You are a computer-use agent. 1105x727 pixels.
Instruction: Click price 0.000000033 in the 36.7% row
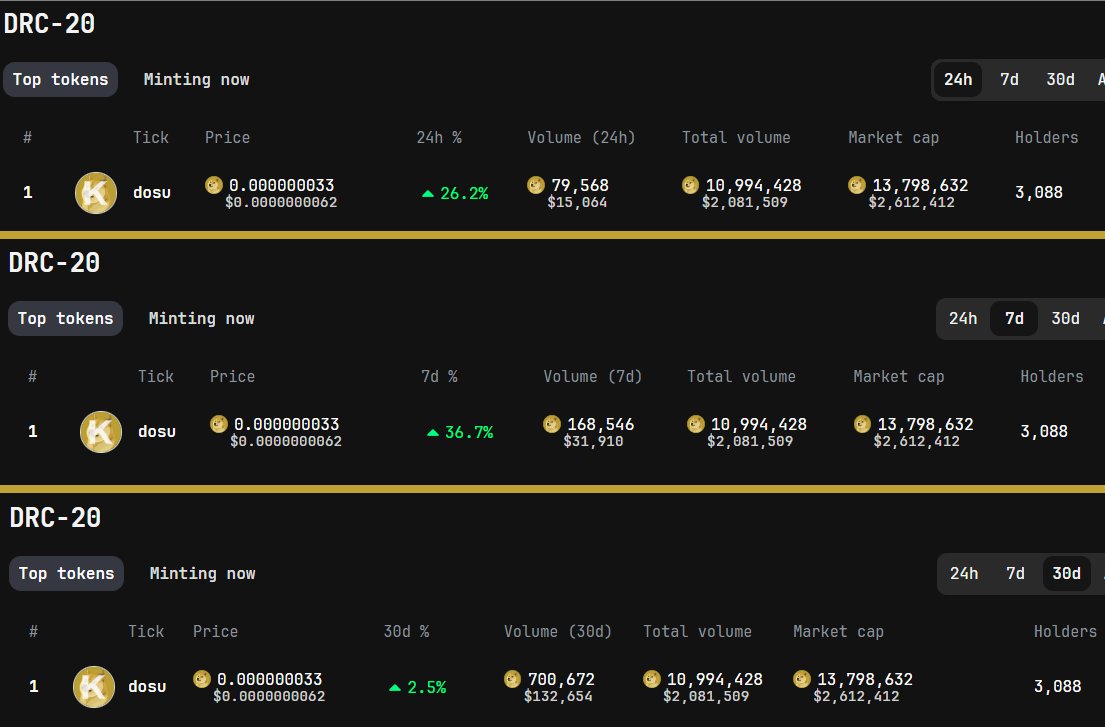click(x=287, y=424)
